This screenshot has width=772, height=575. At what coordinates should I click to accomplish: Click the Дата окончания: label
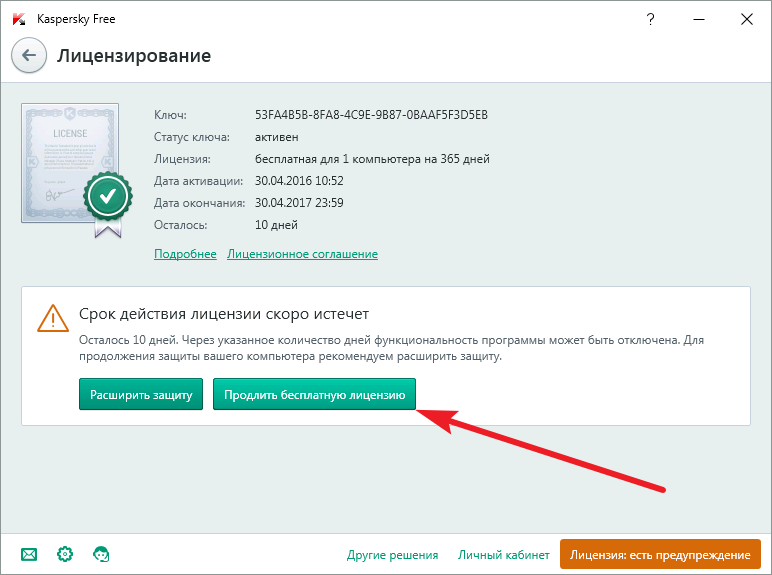[199, 203]
